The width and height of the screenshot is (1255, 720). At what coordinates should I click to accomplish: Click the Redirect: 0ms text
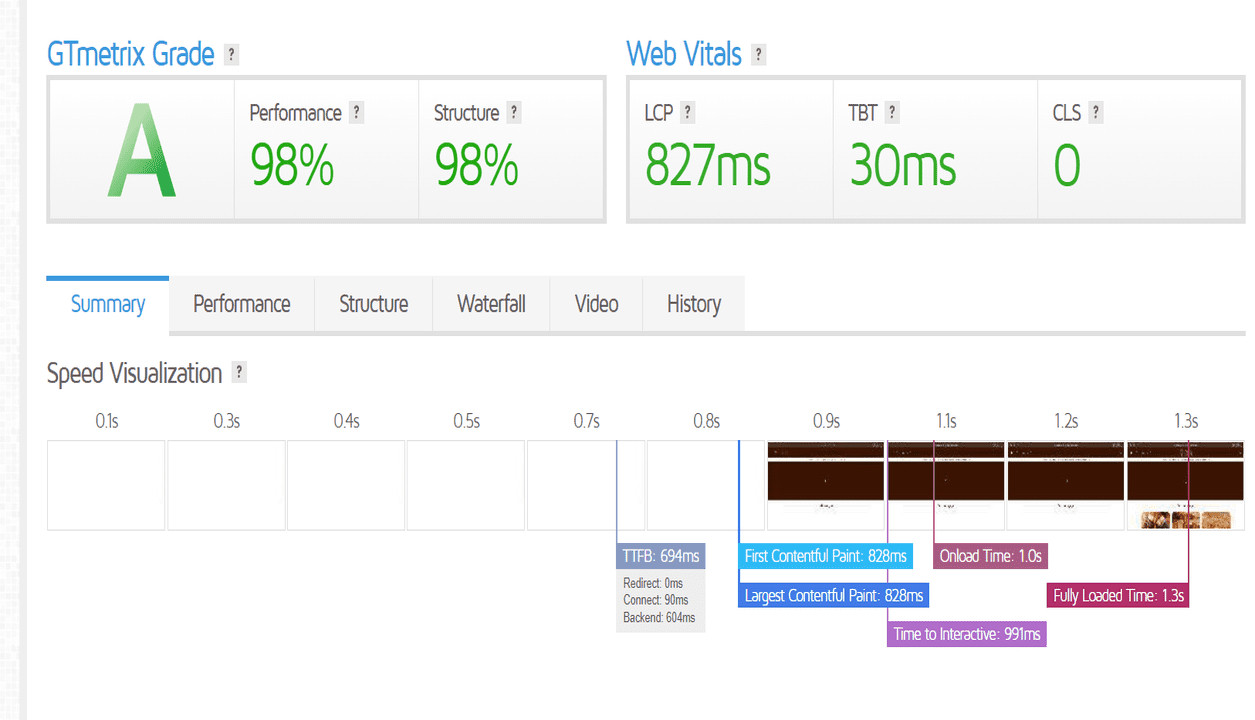653,583
